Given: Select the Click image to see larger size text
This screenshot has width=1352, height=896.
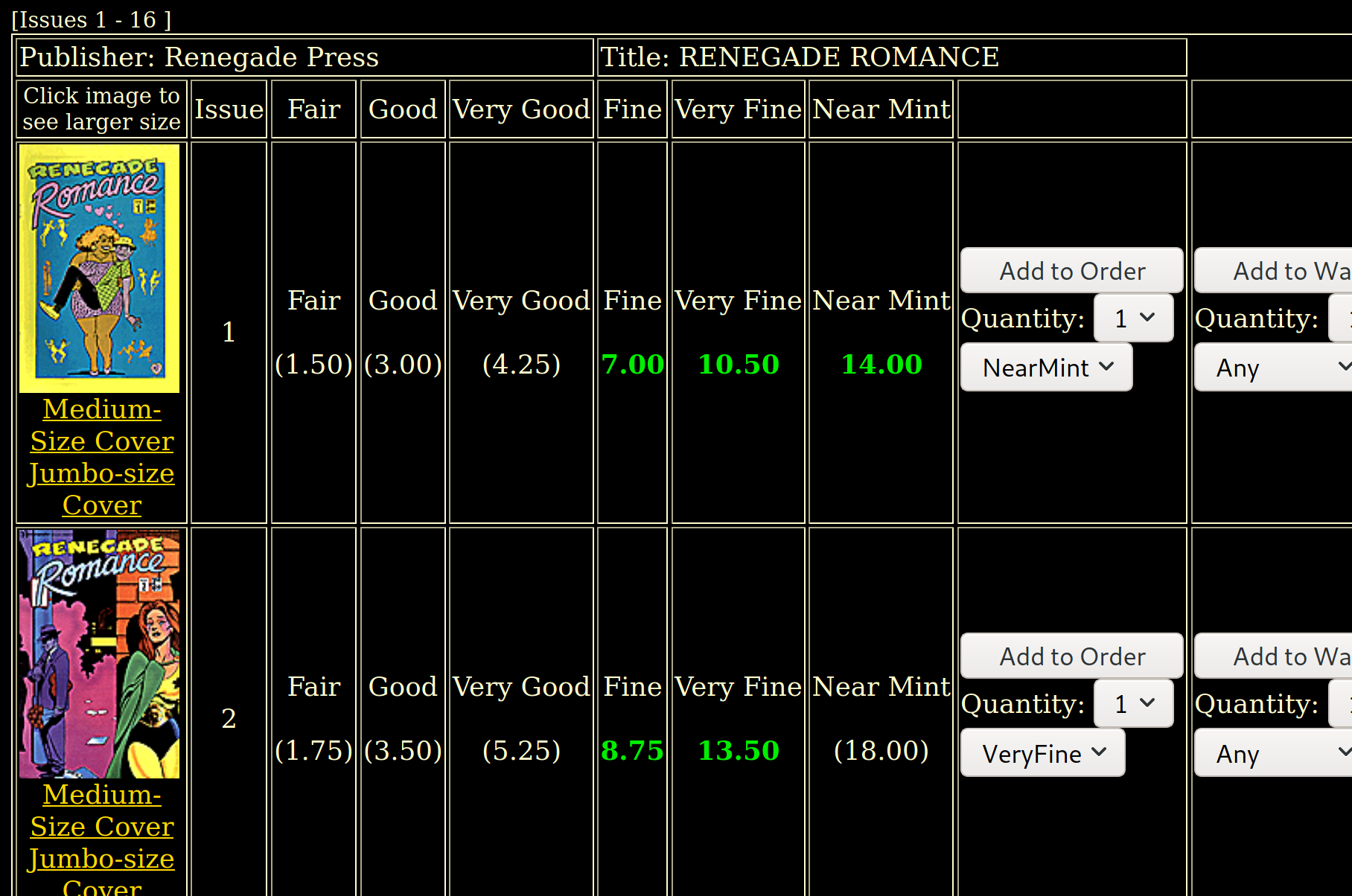Looking at the screenshot, I should click(101, 109).
